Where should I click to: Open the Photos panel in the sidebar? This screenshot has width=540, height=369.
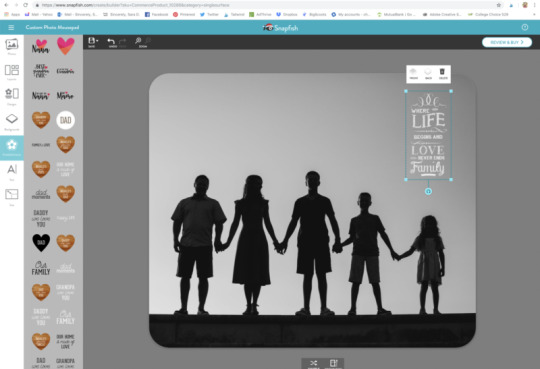tap(12, 47)
